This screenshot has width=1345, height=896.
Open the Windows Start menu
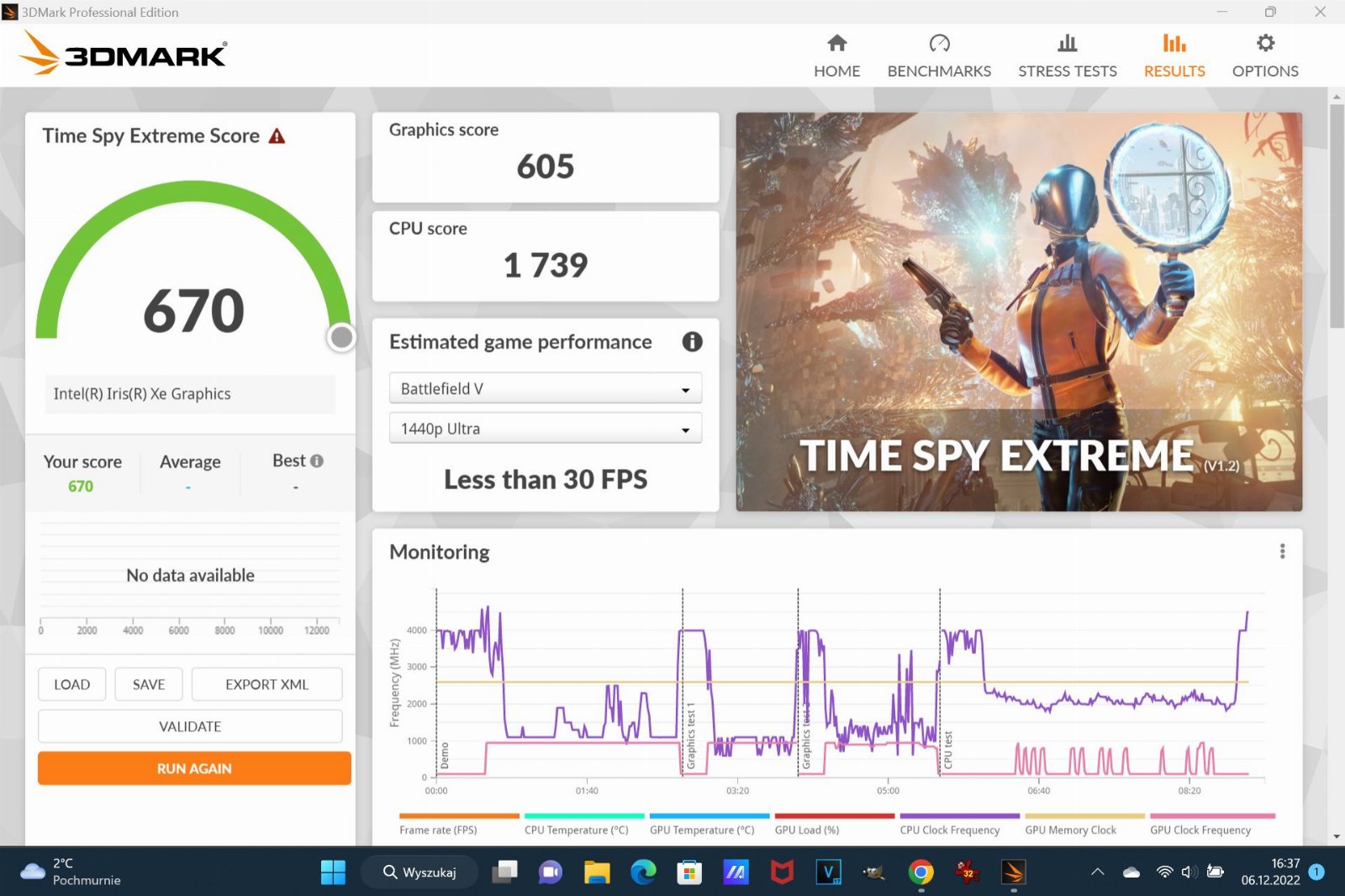(333, 872)
